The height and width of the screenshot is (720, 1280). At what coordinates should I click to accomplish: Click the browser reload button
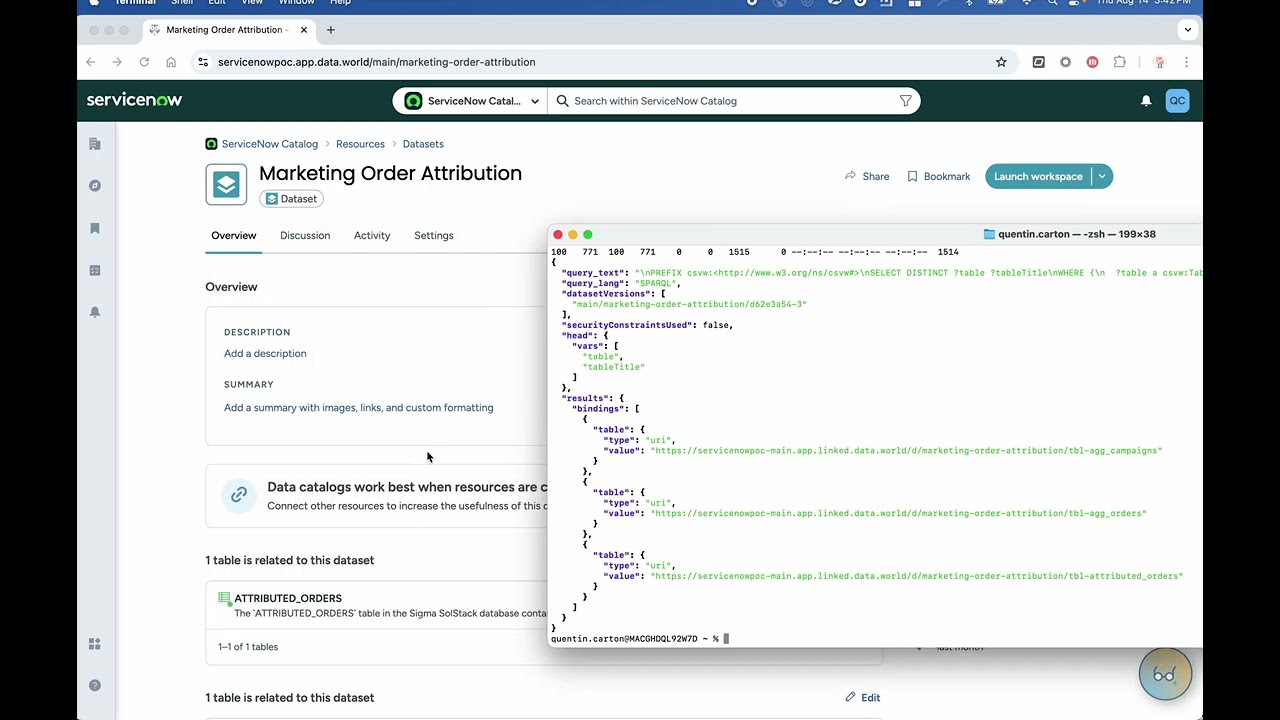pyautogui.click(x=144, y=62)
